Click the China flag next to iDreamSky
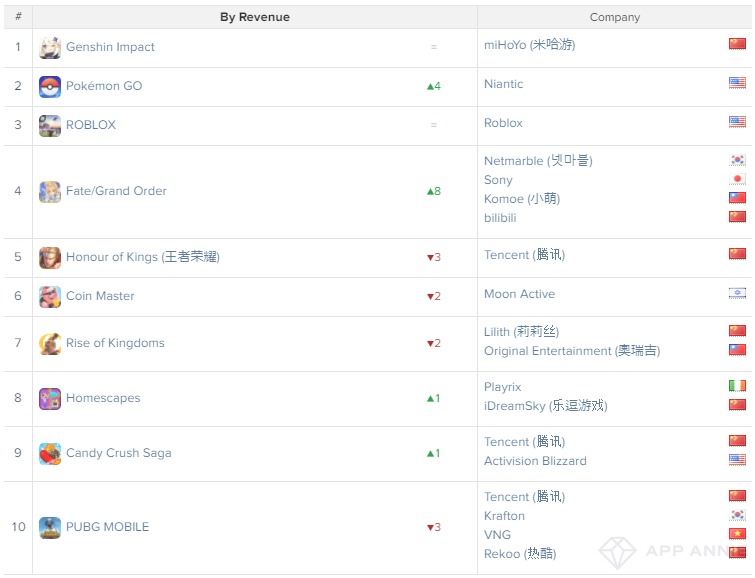Viewport: 755px width, 578px height. click(737, 405)
